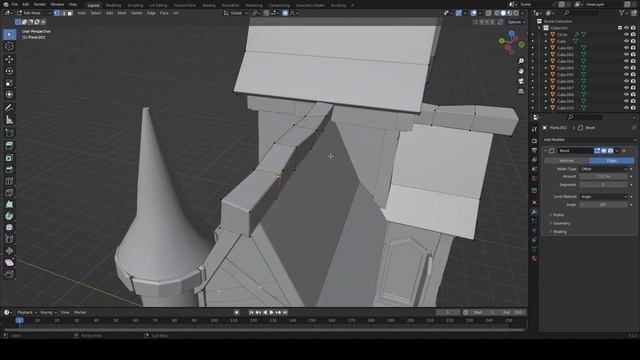Image resolution: width=640 pixels, height=360 pixels.
Task: Open the Width Type dropdown
Action: coord(603,169)
